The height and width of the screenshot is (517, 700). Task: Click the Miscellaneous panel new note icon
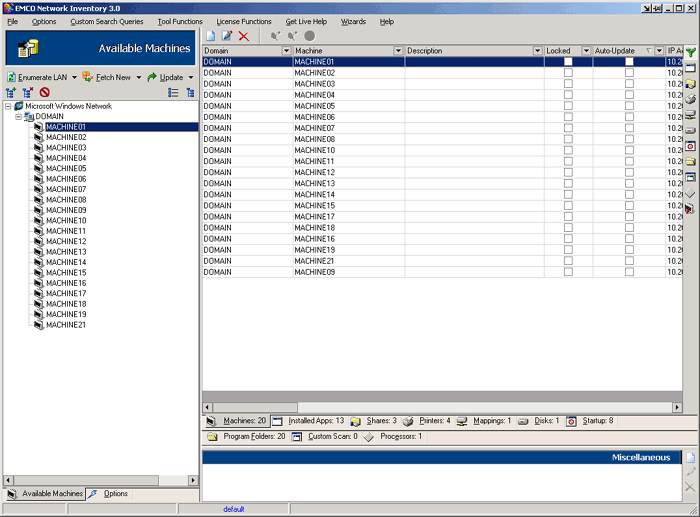click(691, 458)
